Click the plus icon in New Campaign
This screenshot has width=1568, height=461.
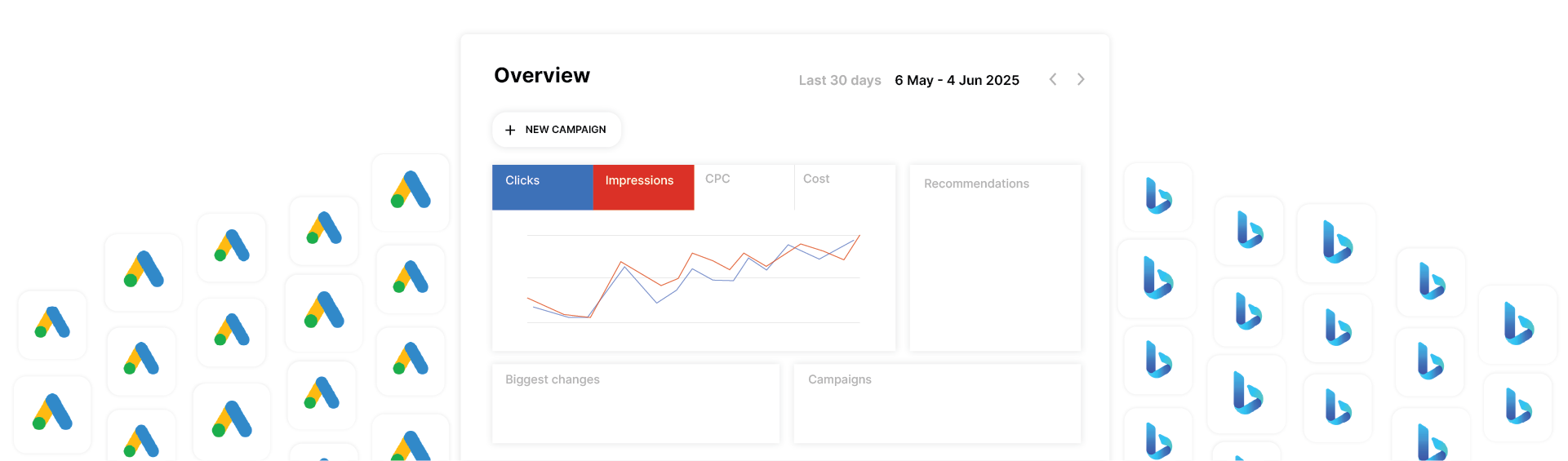pyautogui.click(x=510, y=130)
